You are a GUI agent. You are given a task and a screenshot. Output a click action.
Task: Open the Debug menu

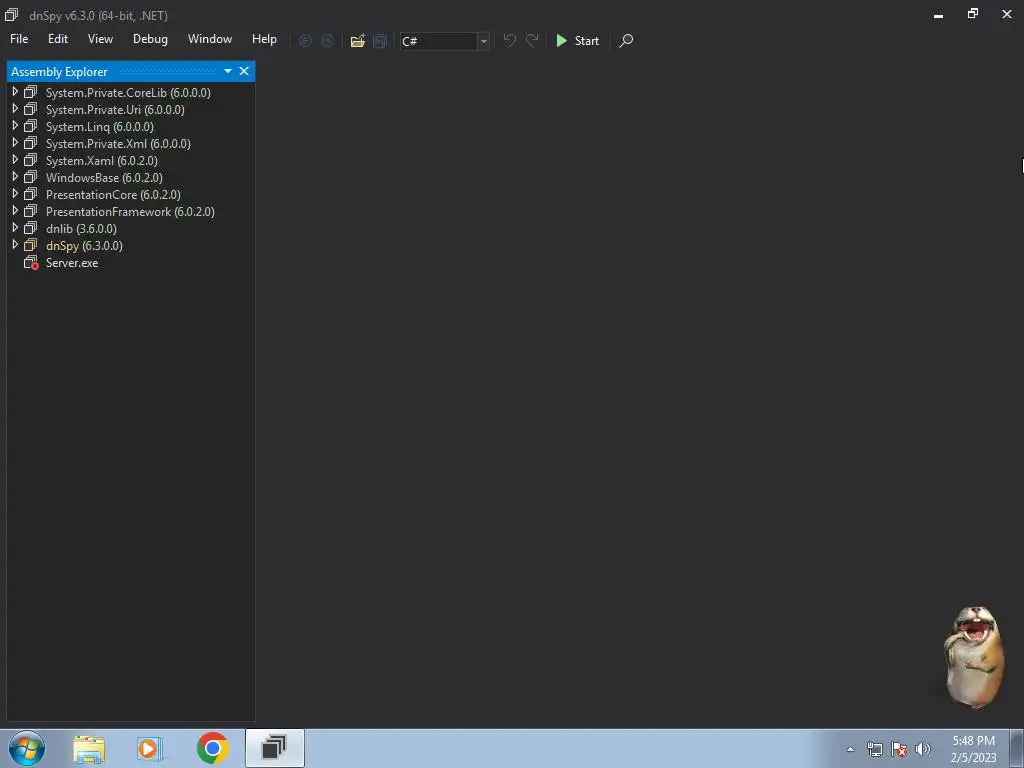[150, 39]
